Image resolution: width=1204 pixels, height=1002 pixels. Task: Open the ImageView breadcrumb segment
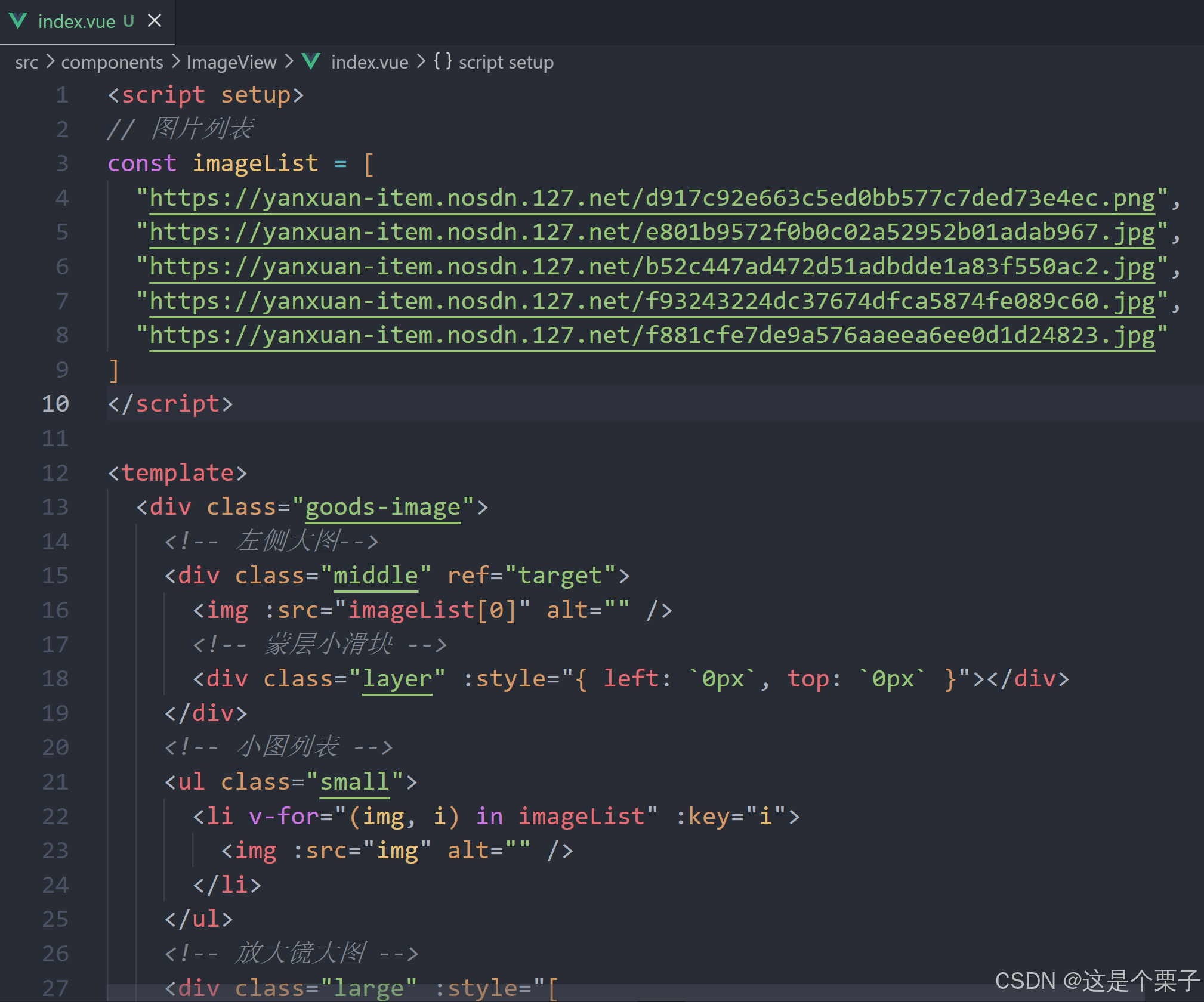[x=231, y=62]
